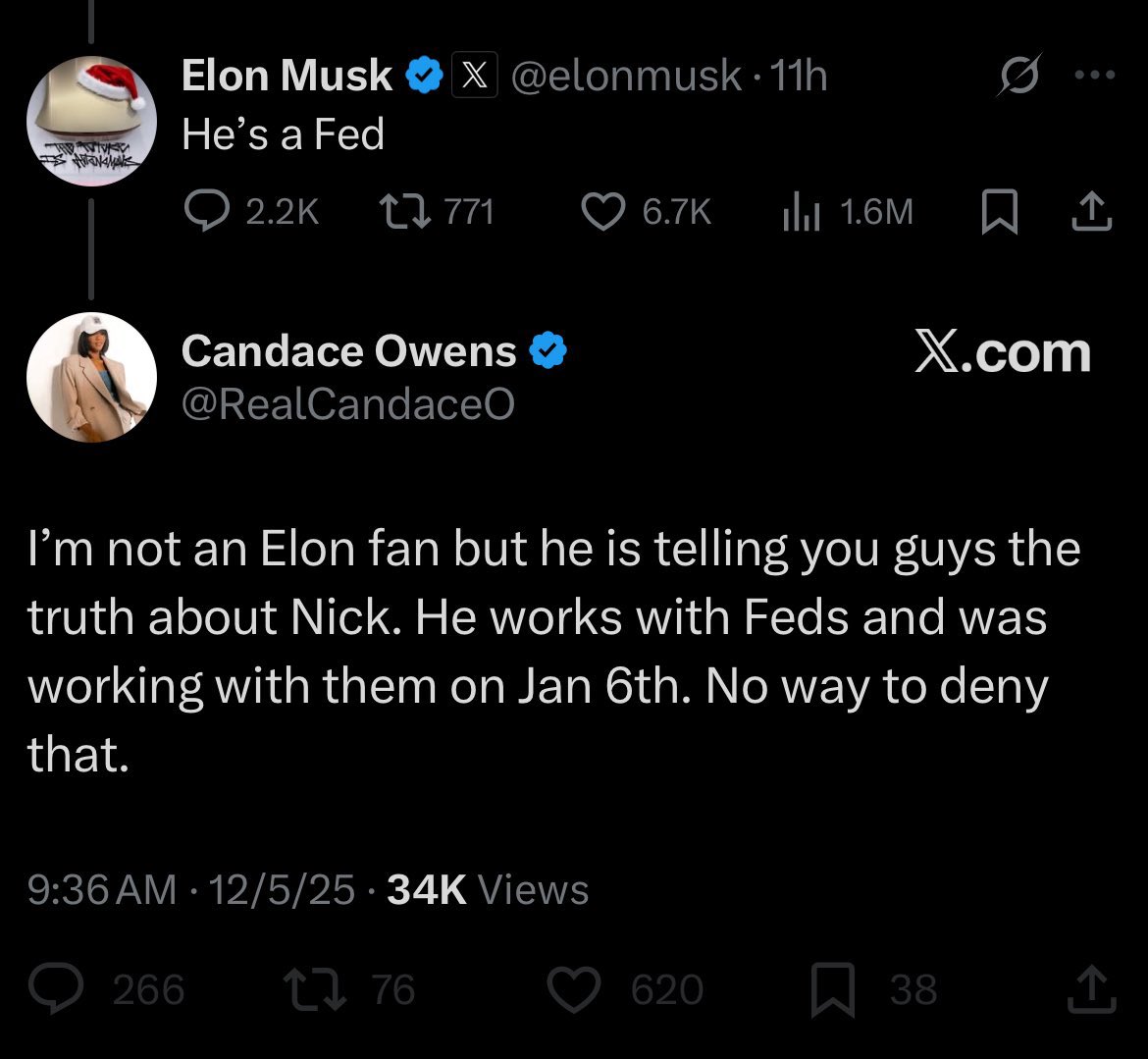
Task: Share Candace Owens' post
Action: point(1091,989)
